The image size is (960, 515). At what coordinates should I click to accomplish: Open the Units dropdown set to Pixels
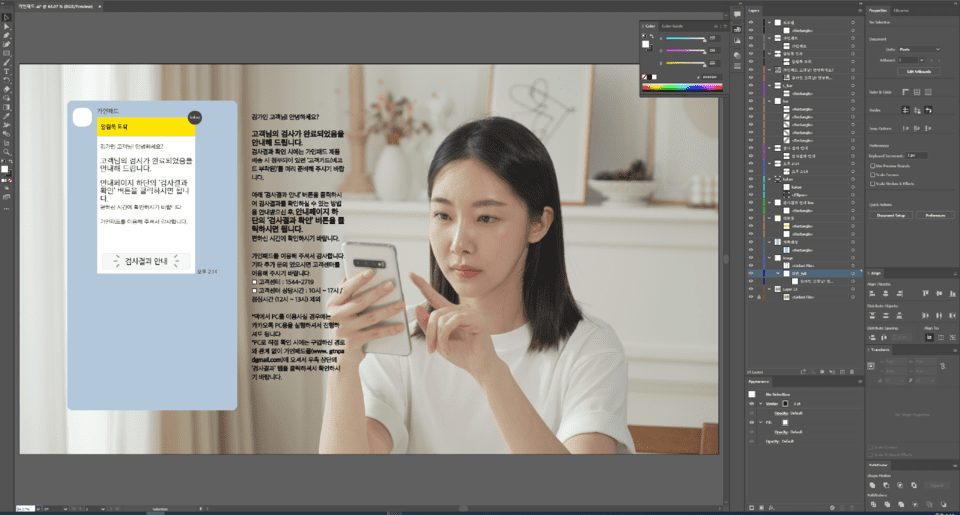[919, 49]
